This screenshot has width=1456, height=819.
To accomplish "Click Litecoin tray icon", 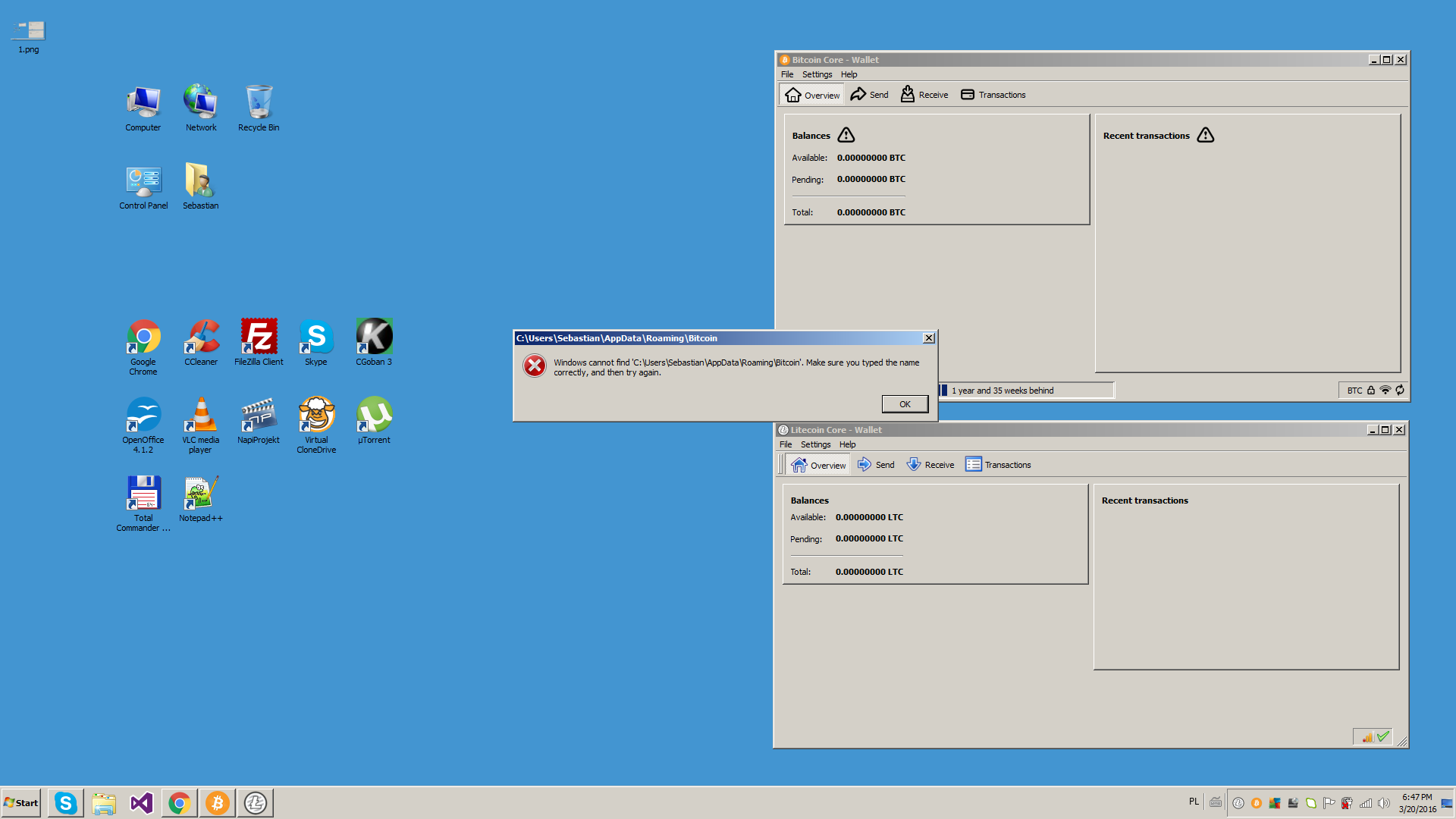I will (x=1238, y=803).
